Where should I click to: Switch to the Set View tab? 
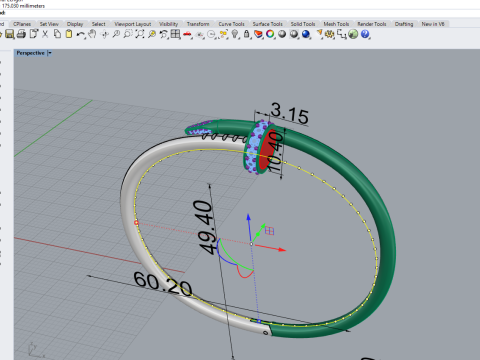click(x=49, y=24)
